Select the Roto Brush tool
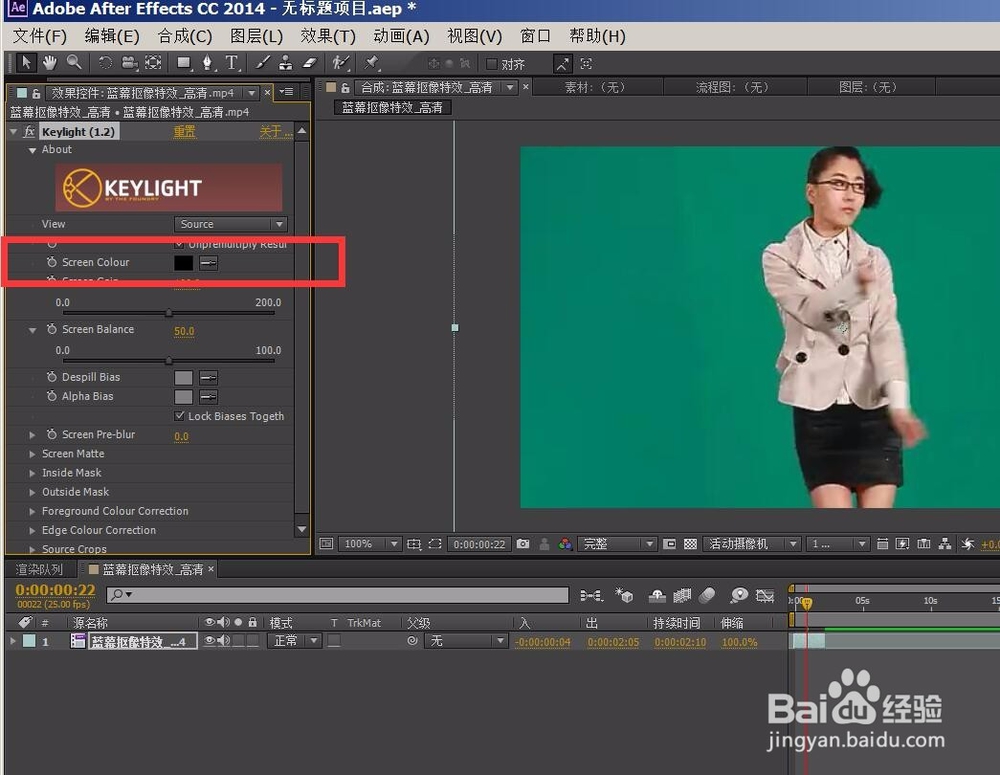1000x775 pixels. click(341, 63)
